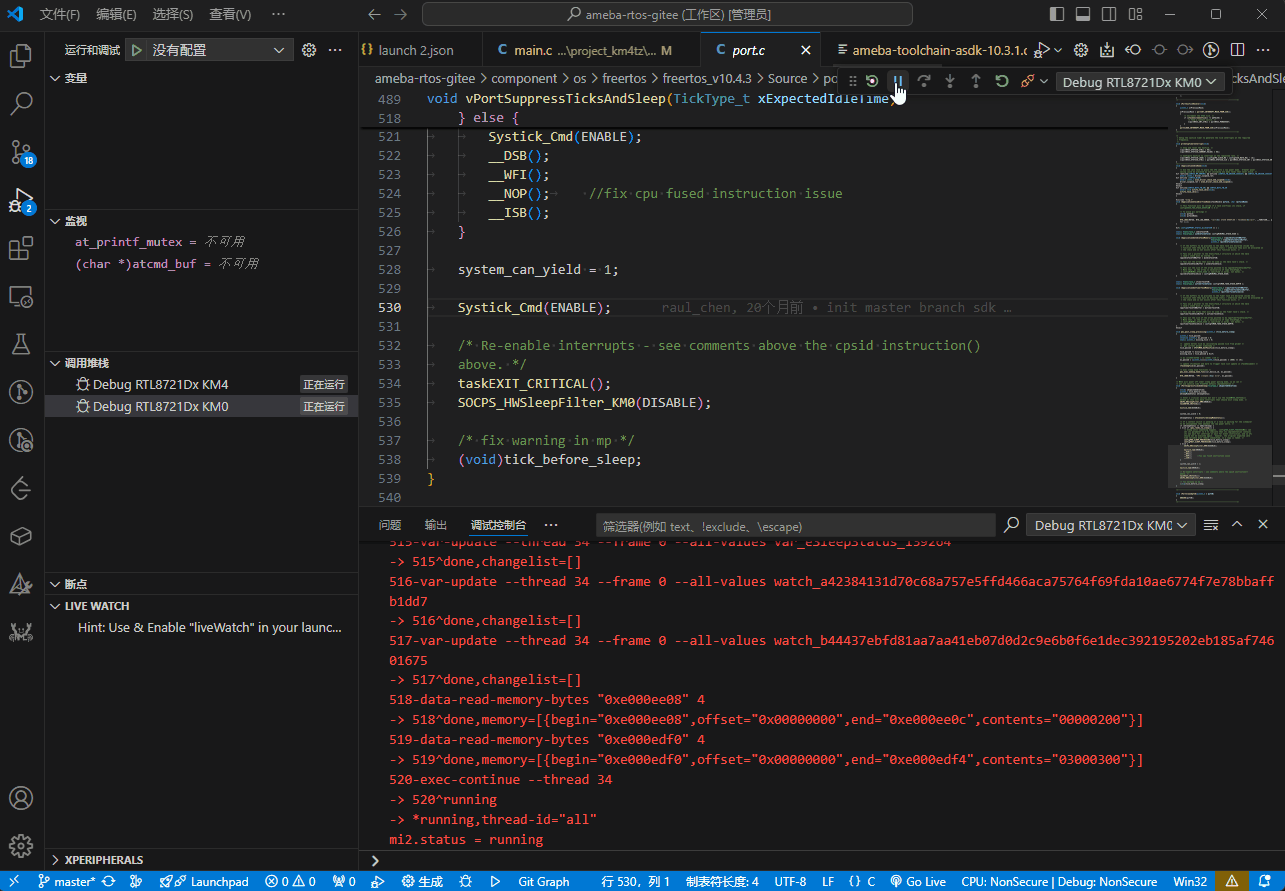Open the Extensions view in activity bar

pyautogui.click(x=21, y=249)
